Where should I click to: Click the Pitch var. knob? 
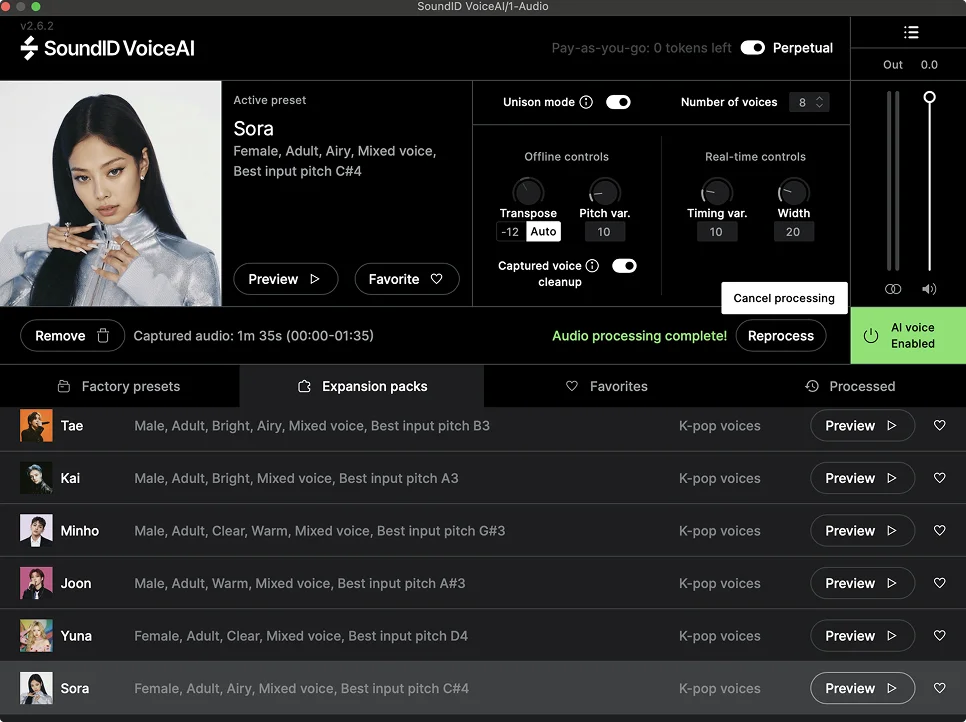604,192
